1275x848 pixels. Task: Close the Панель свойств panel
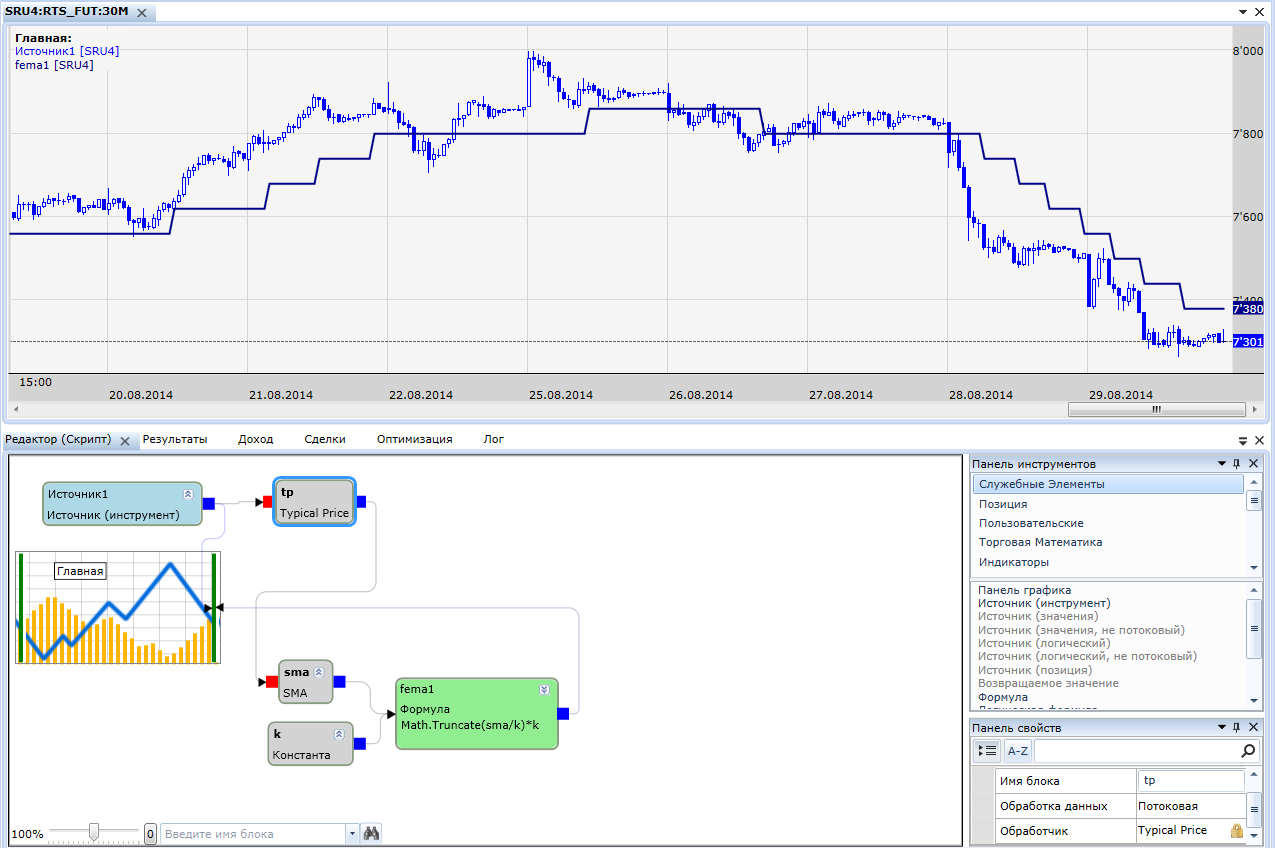(x=1256, y=728)
